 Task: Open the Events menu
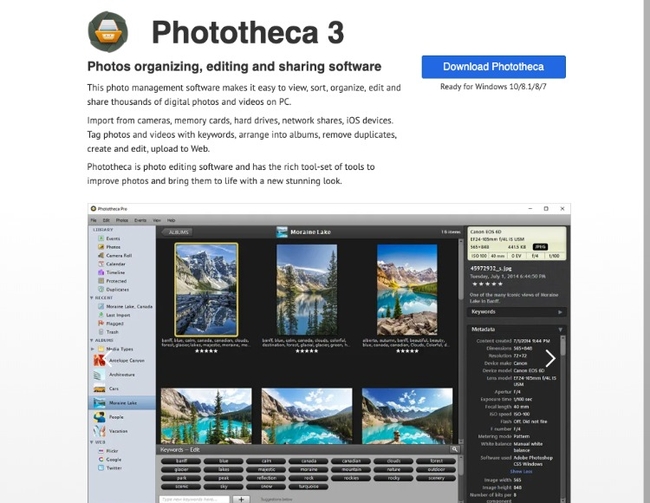coord(140,220)
